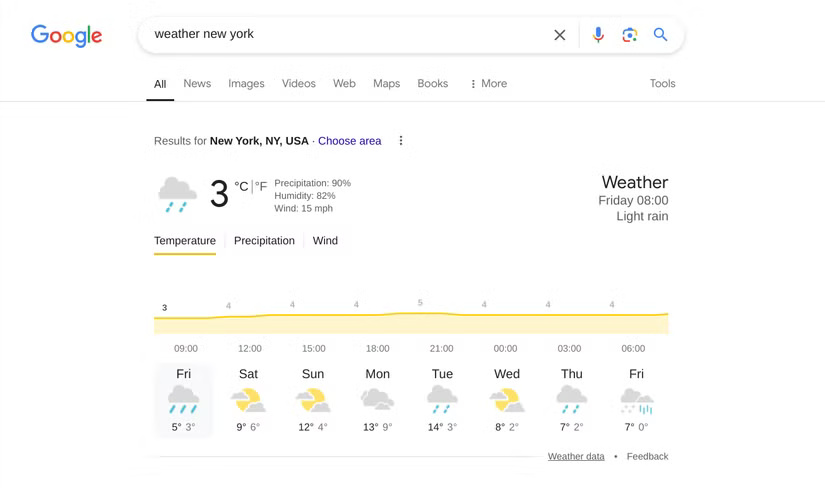
Task: Switch units to °C
Action: (241, 186)
